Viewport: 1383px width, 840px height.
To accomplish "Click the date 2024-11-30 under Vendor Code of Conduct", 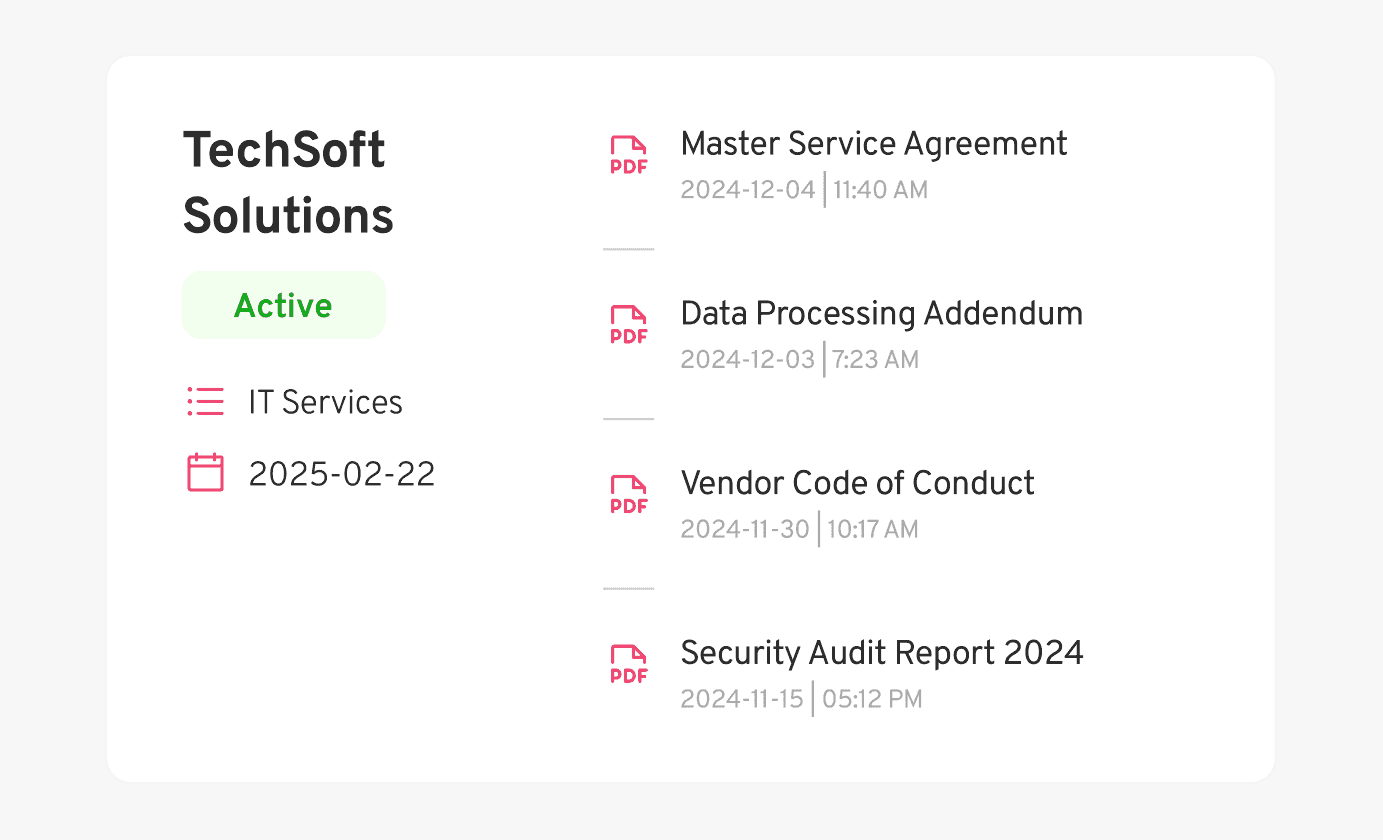I will click(x=744, y=529).
